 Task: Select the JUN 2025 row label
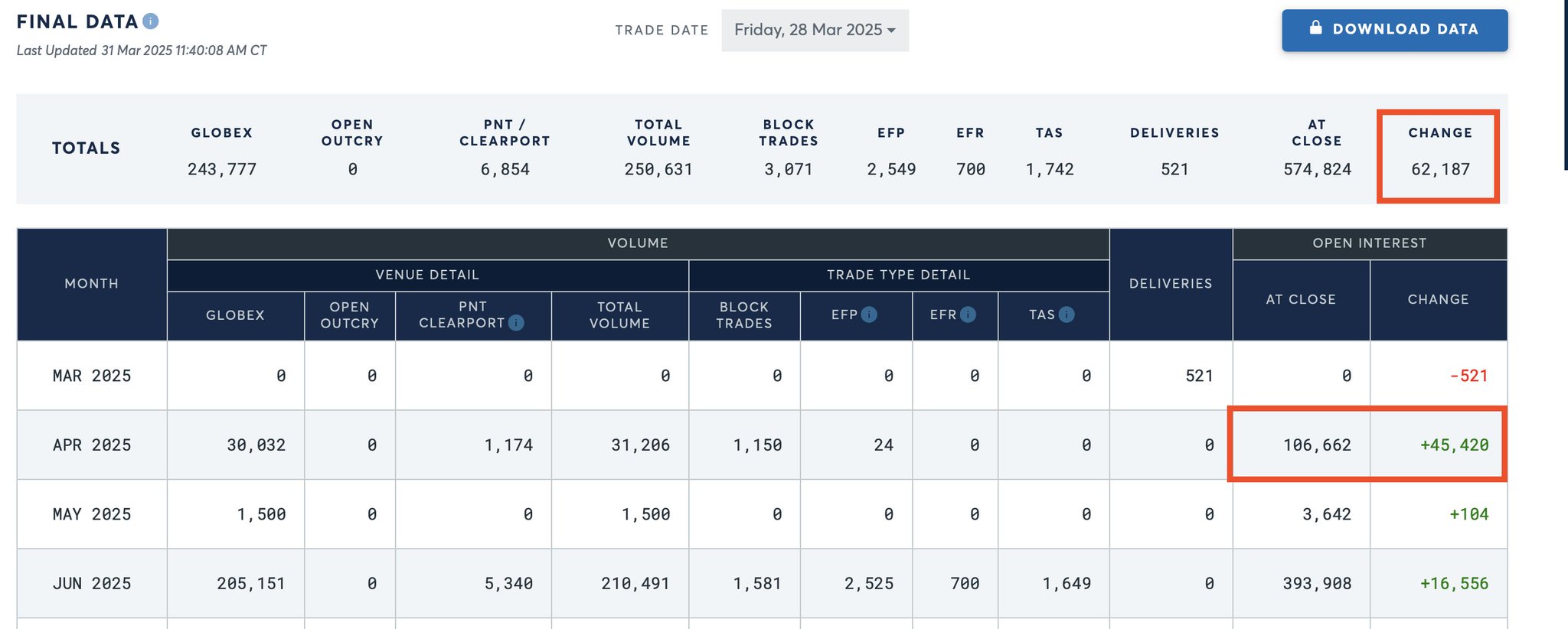point(92,584)
